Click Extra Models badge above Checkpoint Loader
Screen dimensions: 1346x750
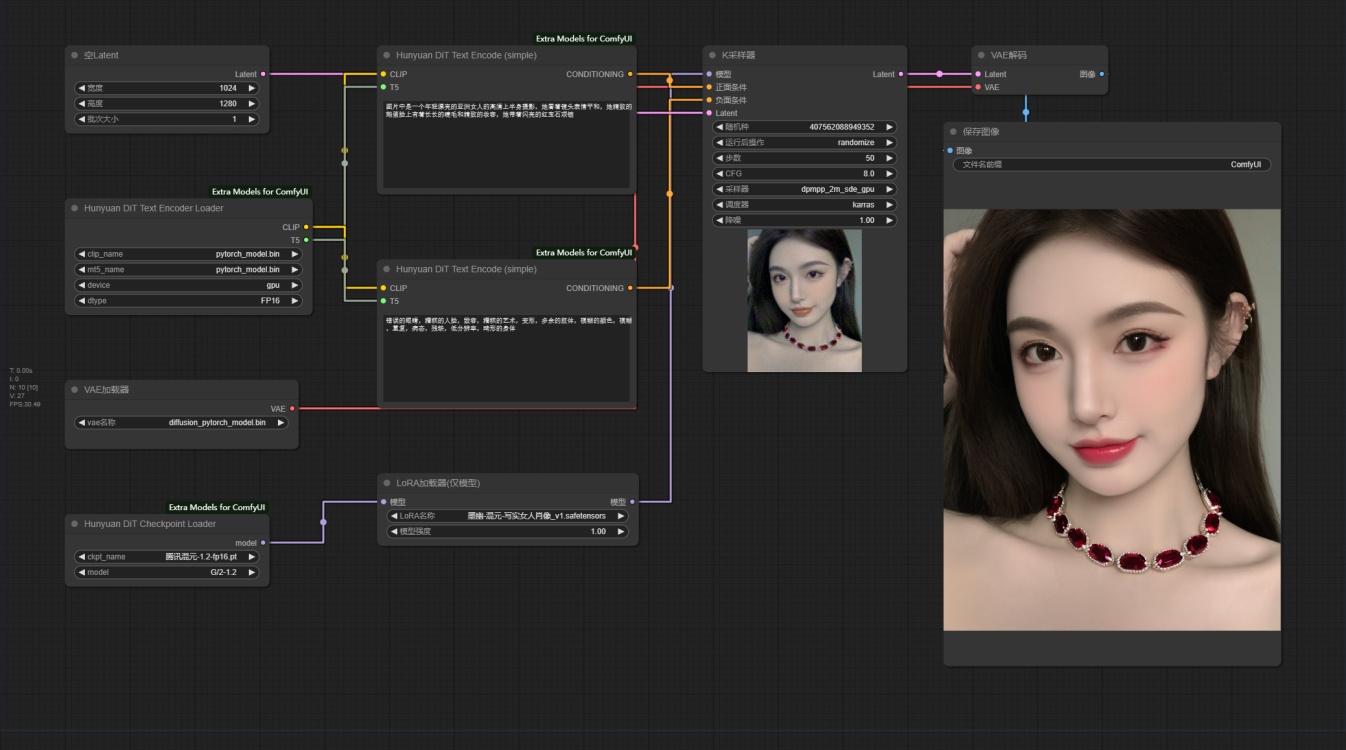(217, 507)
